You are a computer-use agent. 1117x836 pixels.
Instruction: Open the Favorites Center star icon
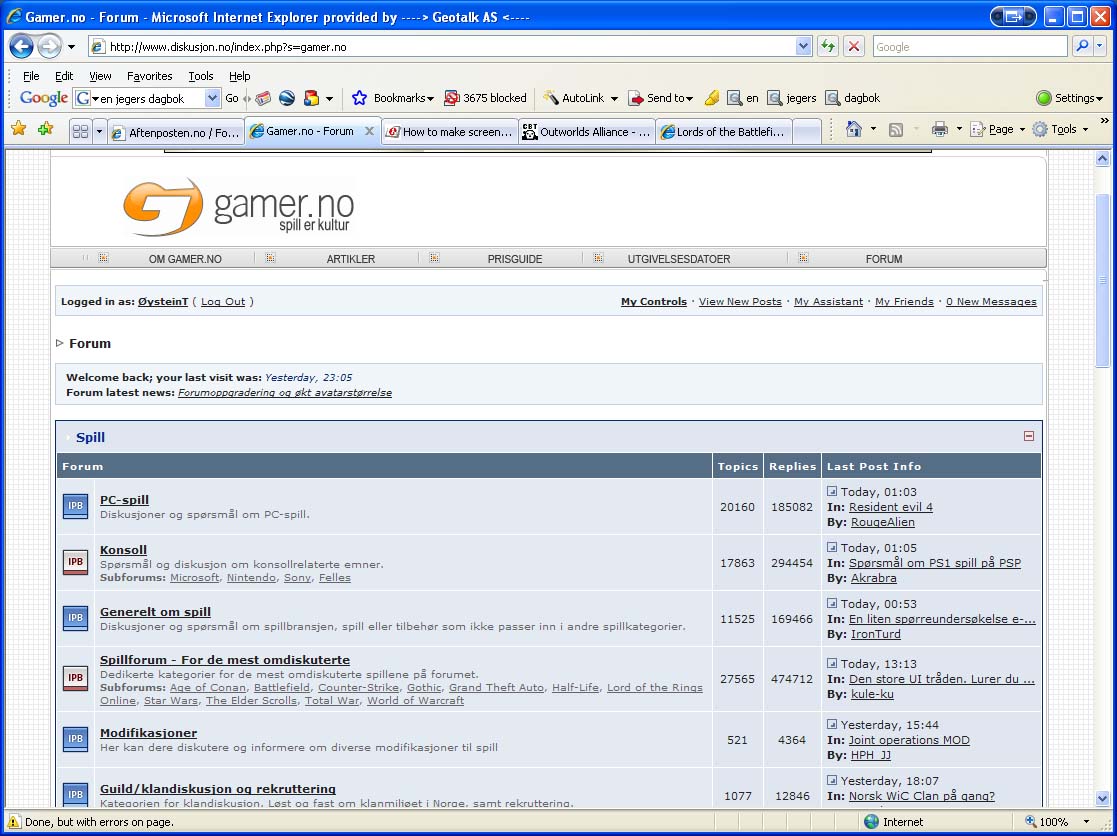point(19,129)
